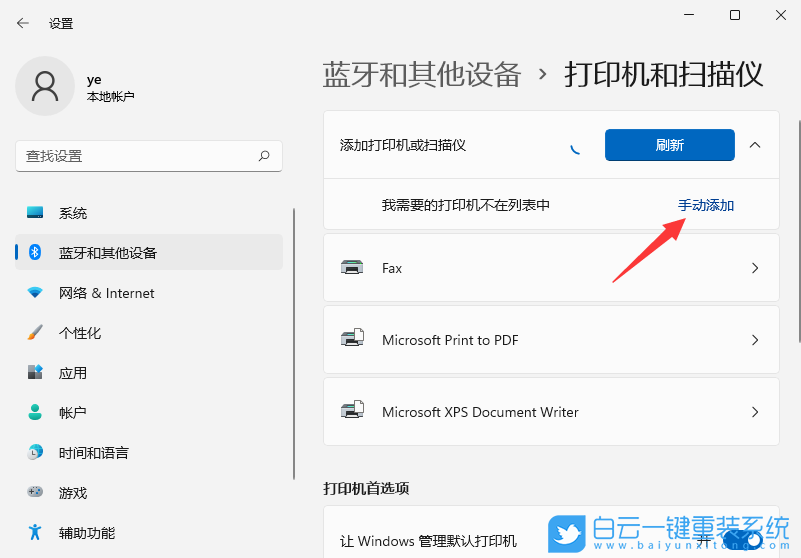Open the ye user profile avatar
This screenshot has width=801, height=558.
[x=45, y=86]
